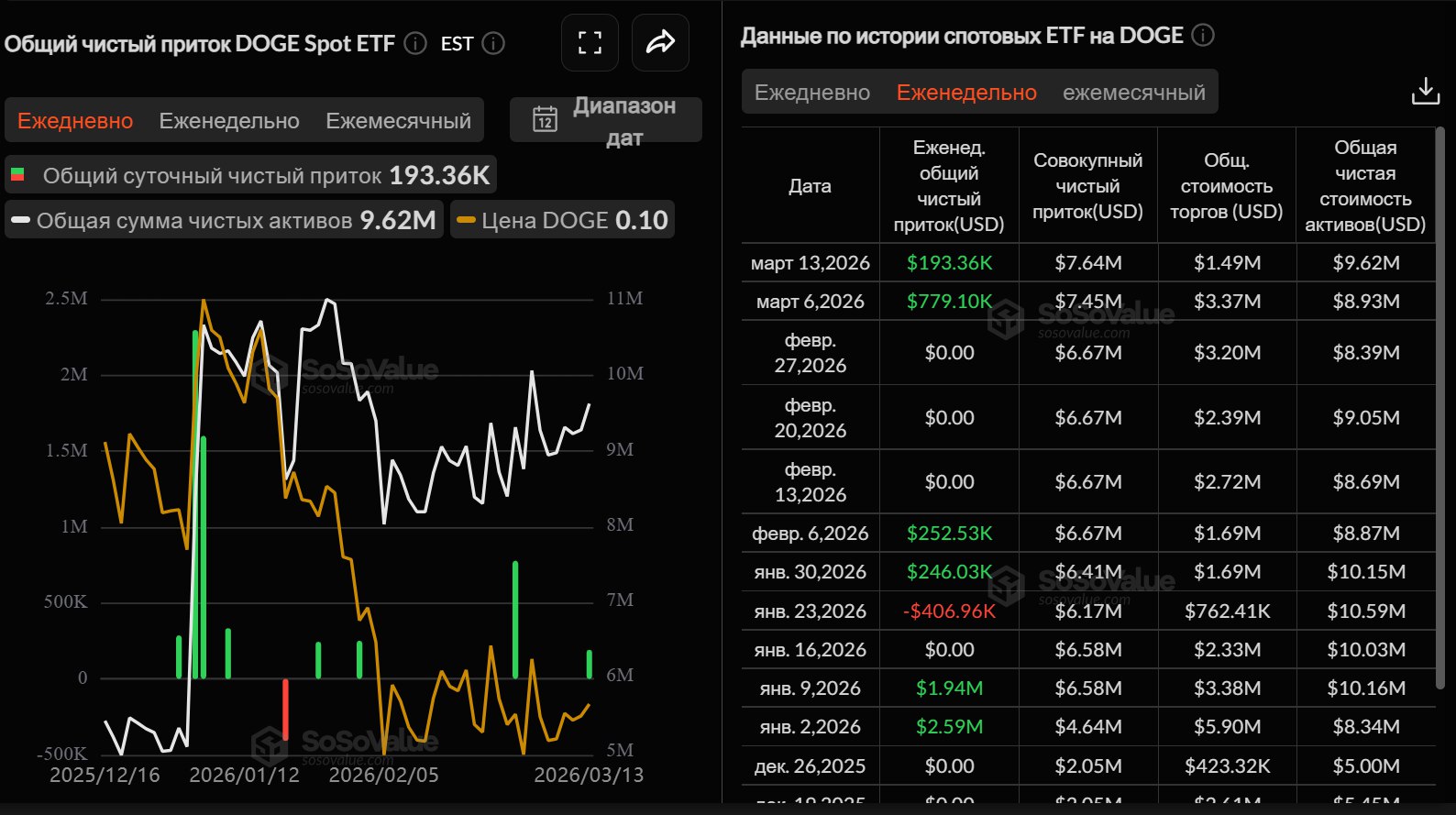1456x815 pixels.
Task: Toggle the 'Общий суточный чистый приток' legend series
Action: pos(250,175)
